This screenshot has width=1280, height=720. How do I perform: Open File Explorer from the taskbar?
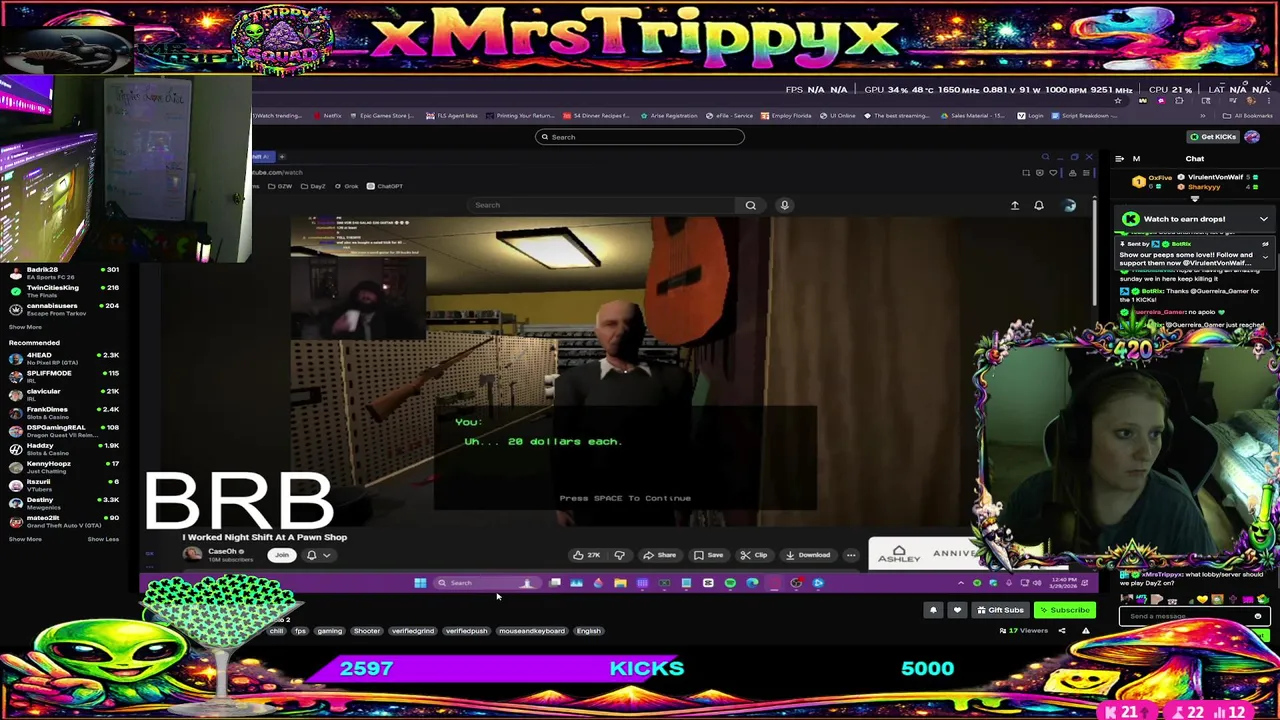620,583
